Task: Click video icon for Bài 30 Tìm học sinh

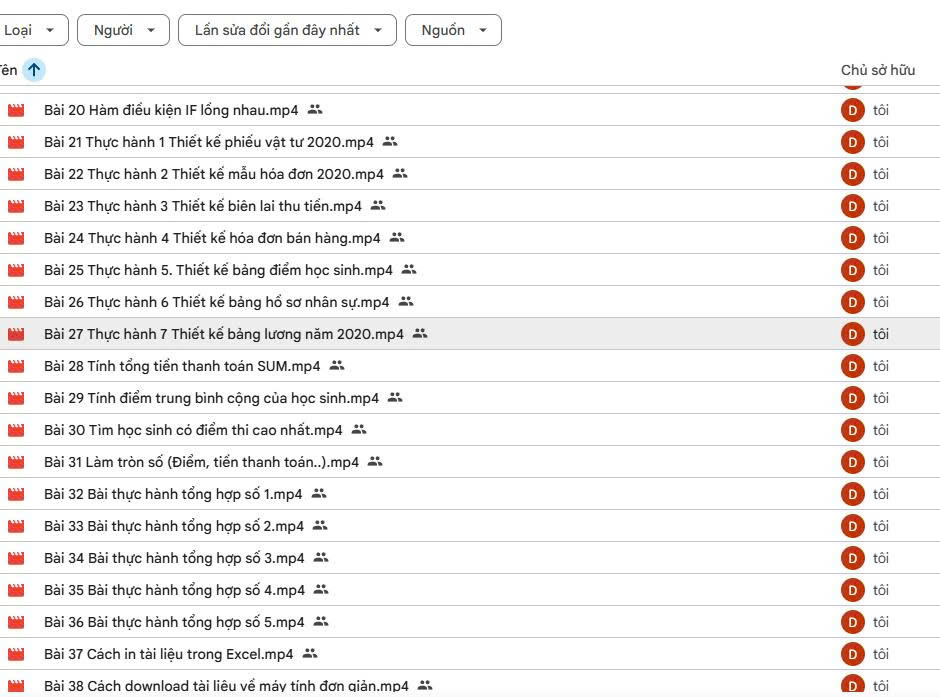Action: pyautogui.click(x=16, y=430)
